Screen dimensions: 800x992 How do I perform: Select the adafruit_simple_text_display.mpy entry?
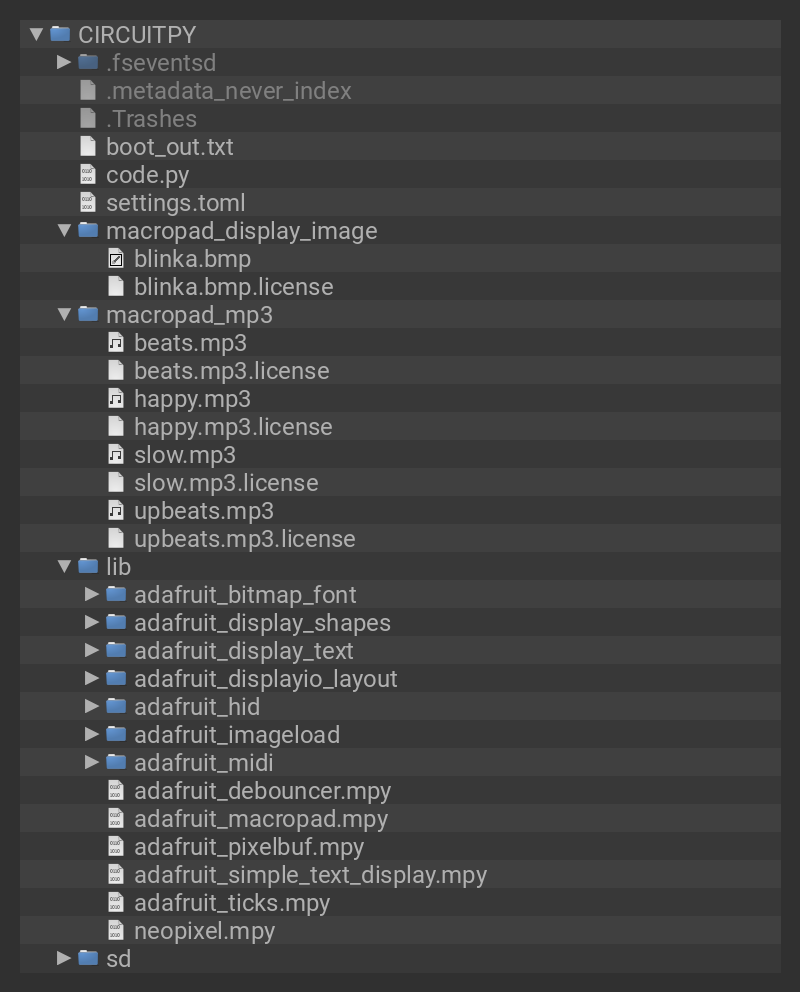[310, 875]
